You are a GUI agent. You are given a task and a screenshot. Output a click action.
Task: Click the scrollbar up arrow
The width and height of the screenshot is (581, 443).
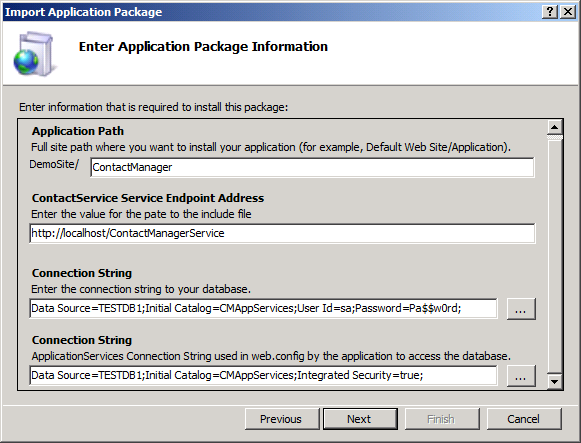click(554, 128)
